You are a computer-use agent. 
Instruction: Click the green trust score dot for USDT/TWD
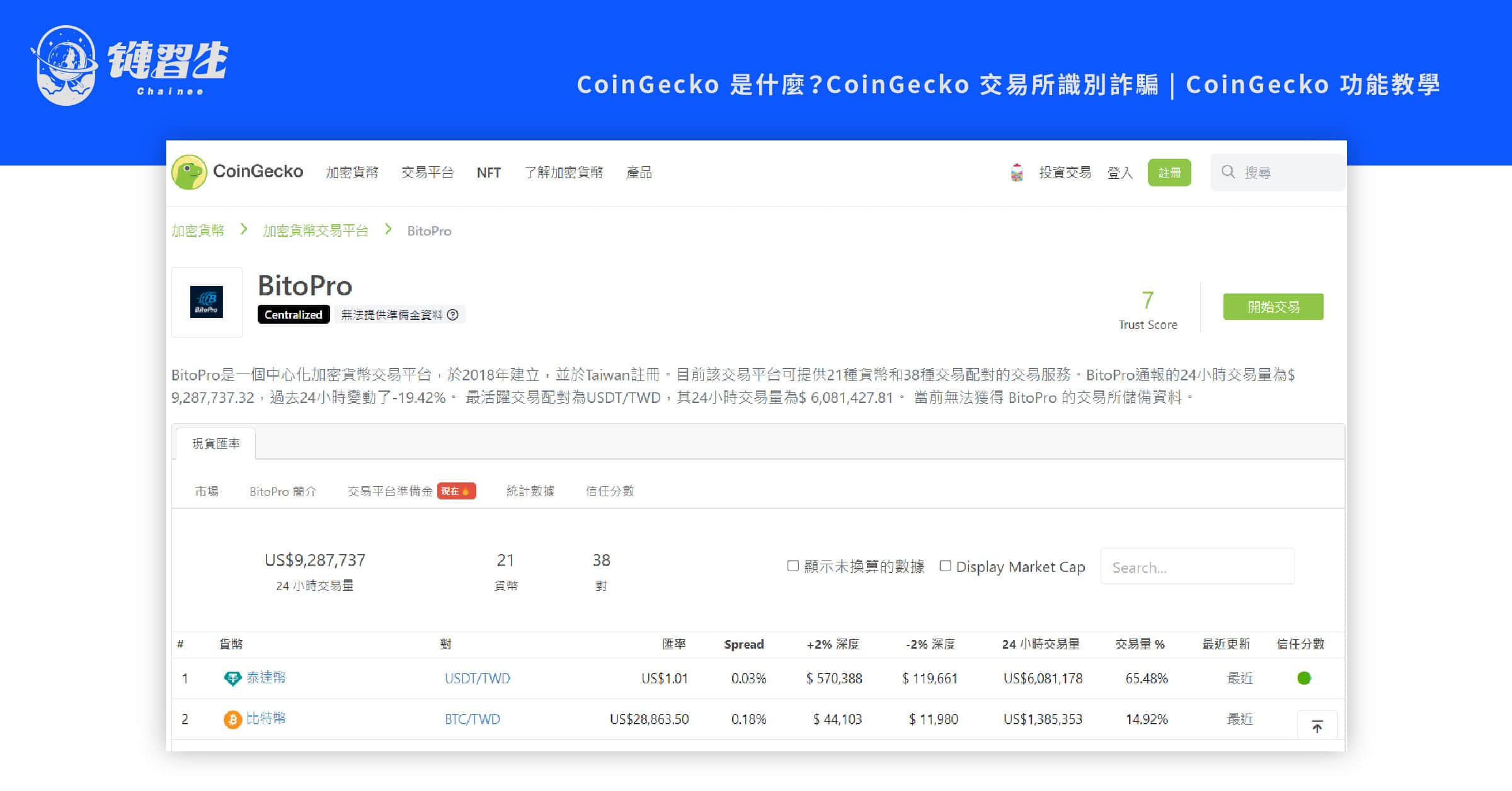tap(1304, 678)
